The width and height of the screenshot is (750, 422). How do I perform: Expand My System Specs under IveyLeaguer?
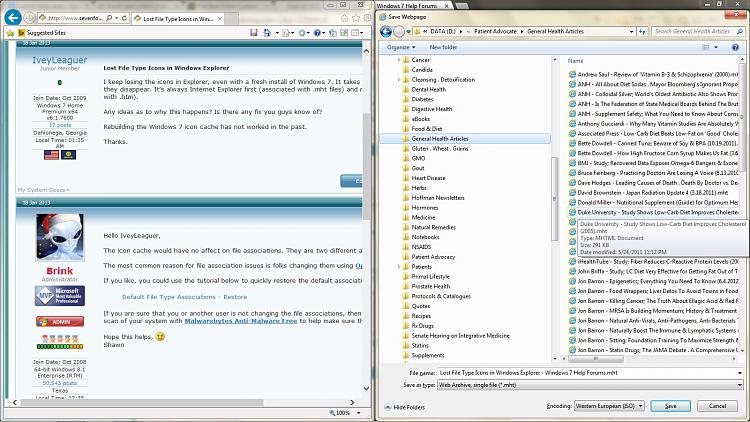43,190
